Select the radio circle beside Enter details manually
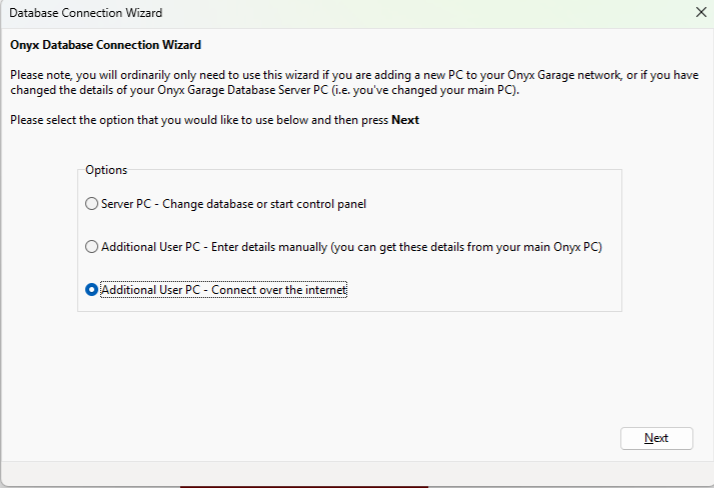The width and height of the screenshot is (714, 488). tap(92, 247)
